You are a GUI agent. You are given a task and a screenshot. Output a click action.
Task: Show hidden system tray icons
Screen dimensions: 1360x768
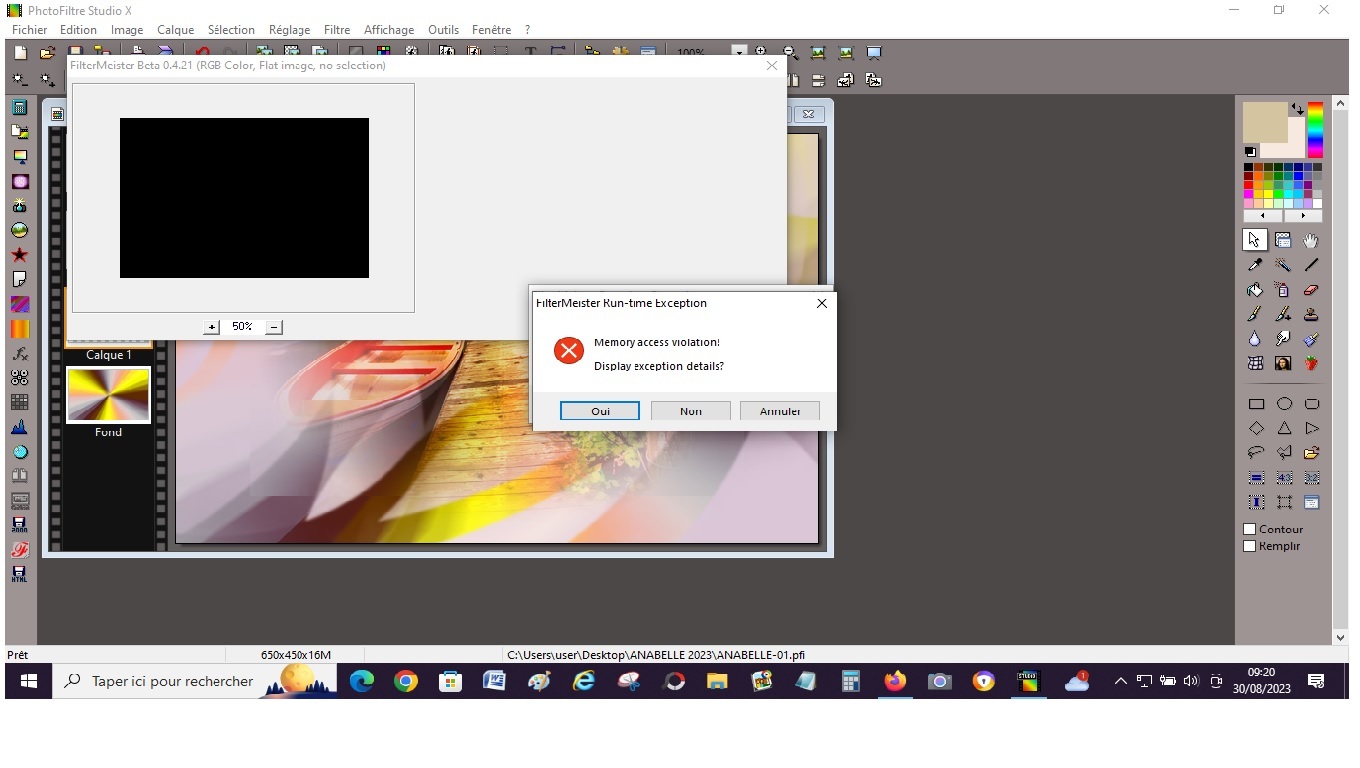tap(1121, 681)
